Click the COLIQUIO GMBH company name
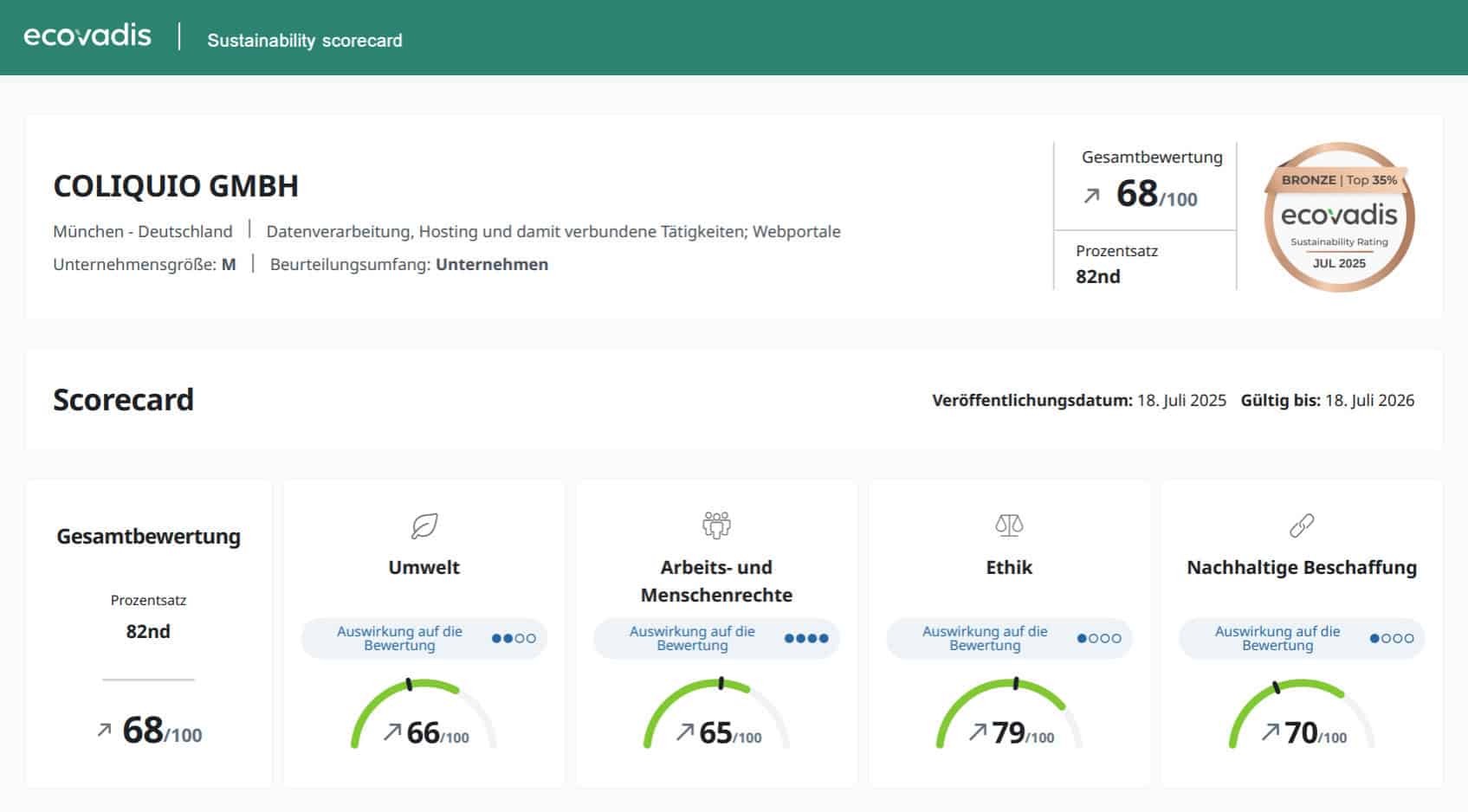The width and height of the screenshot is (1468, 812). tap(175, 186)
